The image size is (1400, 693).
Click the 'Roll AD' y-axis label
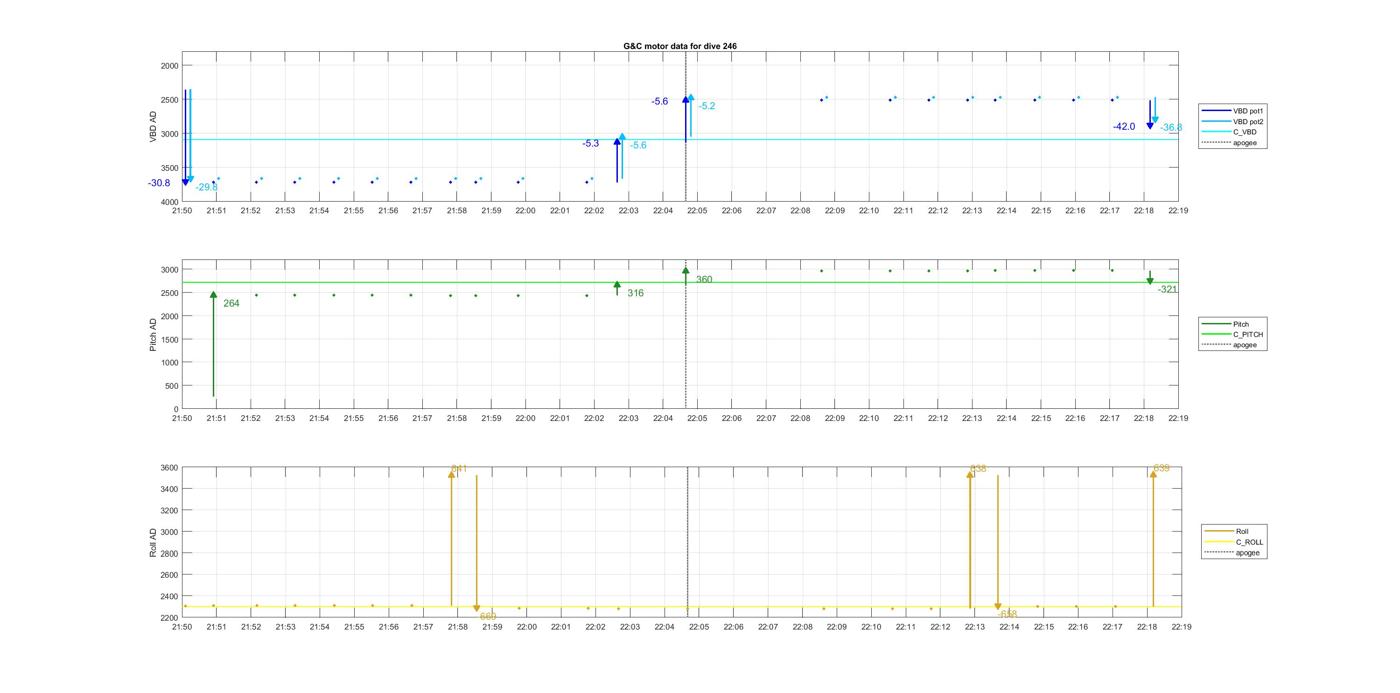tap(154, 542)
